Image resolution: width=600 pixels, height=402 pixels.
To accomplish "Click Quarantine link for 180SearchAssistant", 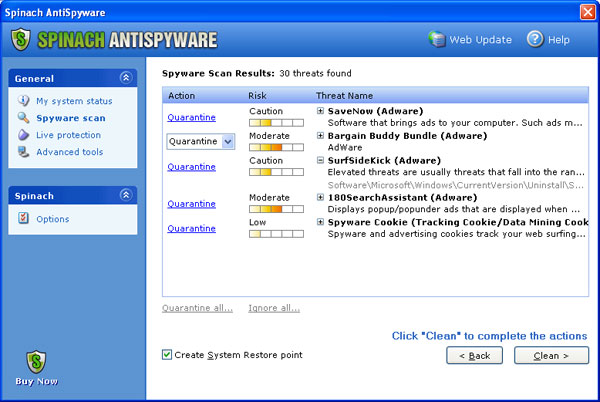I will pyautogui.click(x=191, y=203).
